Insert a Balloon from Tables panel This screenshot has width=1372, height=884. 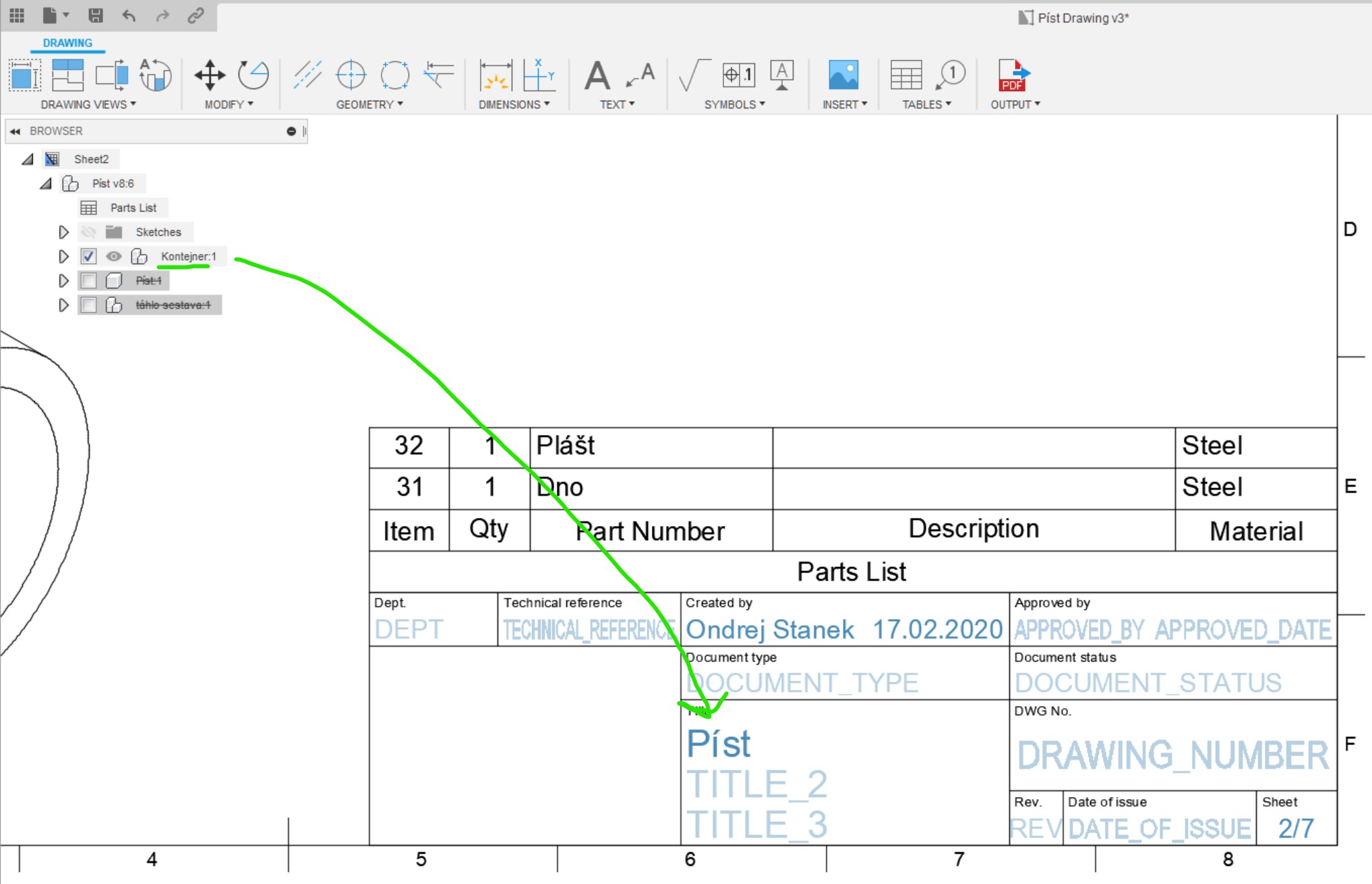click(951, 74)
